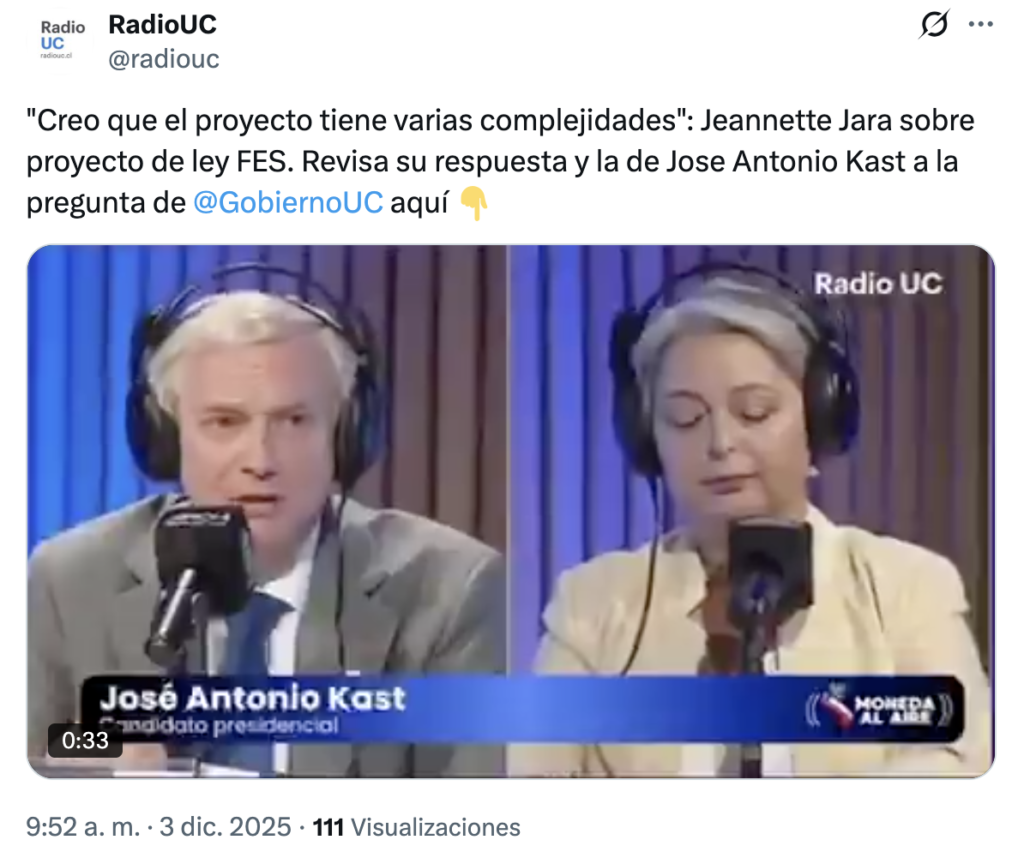This screenshot has width=1024, height=864.
Task: Open the three-dot more options menu
Action: 980,25
